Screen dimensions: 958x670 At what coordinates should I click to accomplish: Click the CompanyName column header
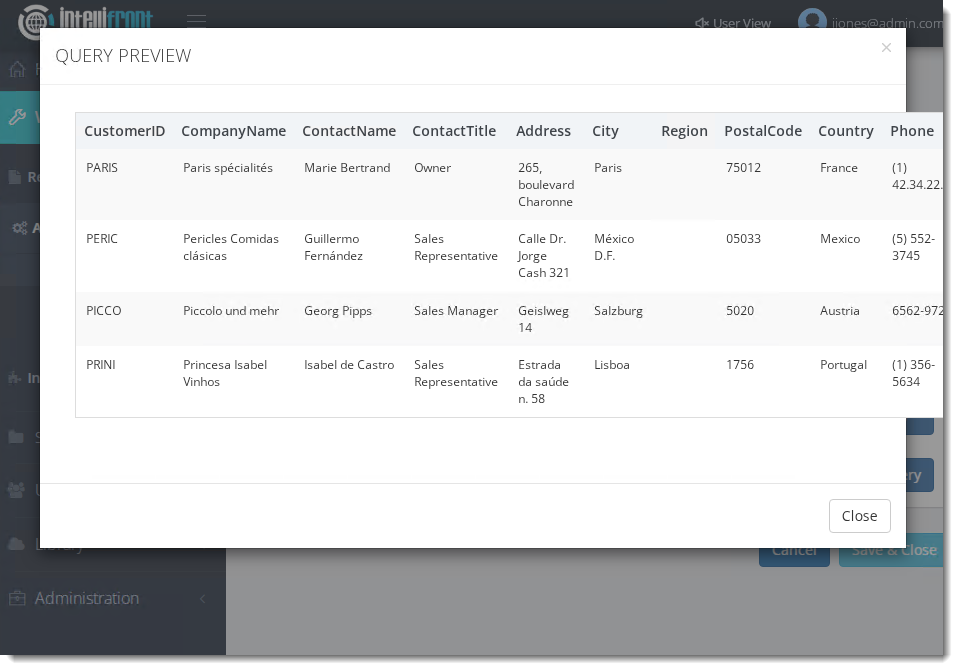[x=233, y=131]
